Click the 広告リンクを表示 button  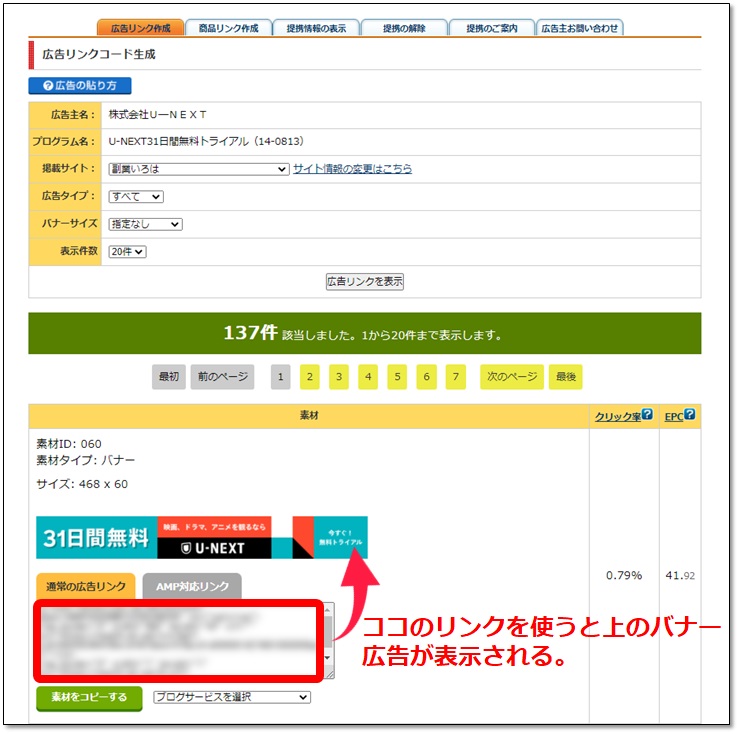[x=365, y=281]
